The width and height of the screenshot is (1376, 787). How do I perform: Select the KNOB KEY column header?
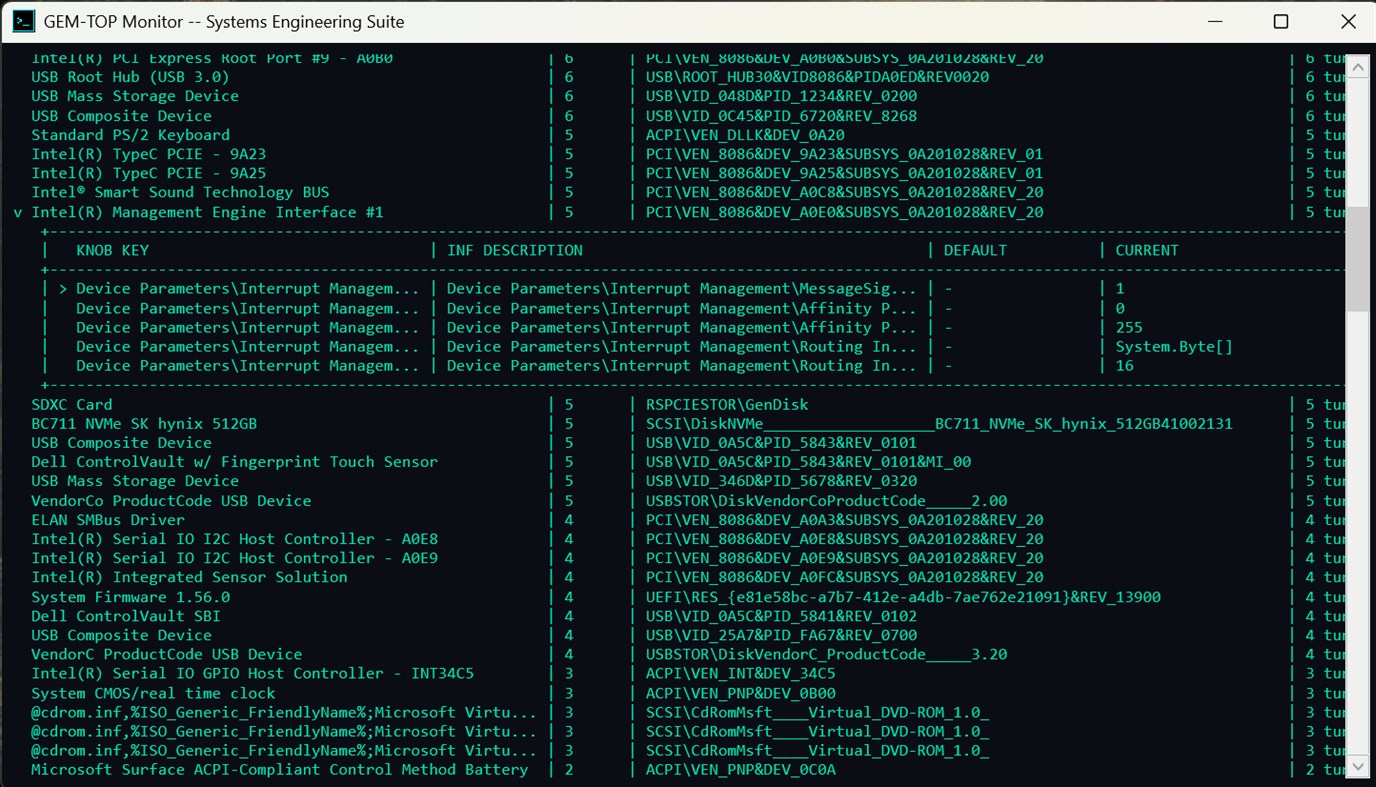[112, 250]
